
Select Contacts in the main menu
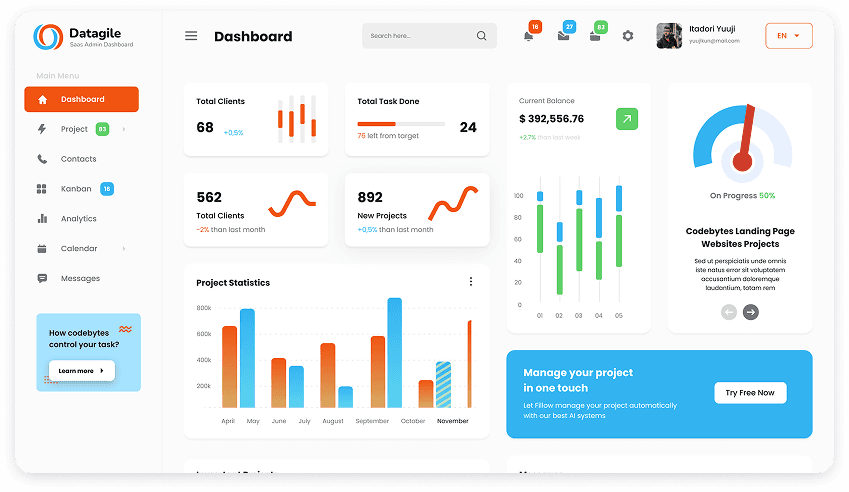pos(78,159)
